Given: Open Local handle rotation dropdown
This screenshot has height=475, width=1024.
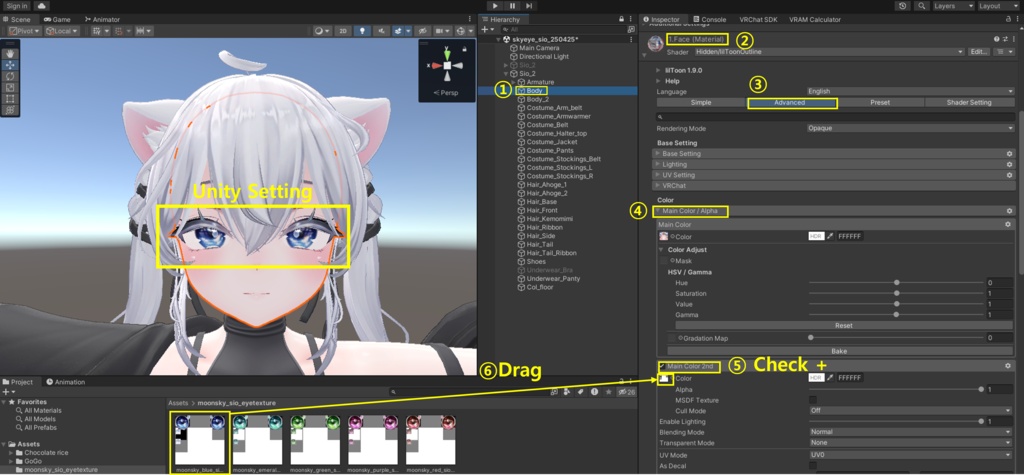Looking at the screenshot, I should pyautogui.click(x=62, y=31).
